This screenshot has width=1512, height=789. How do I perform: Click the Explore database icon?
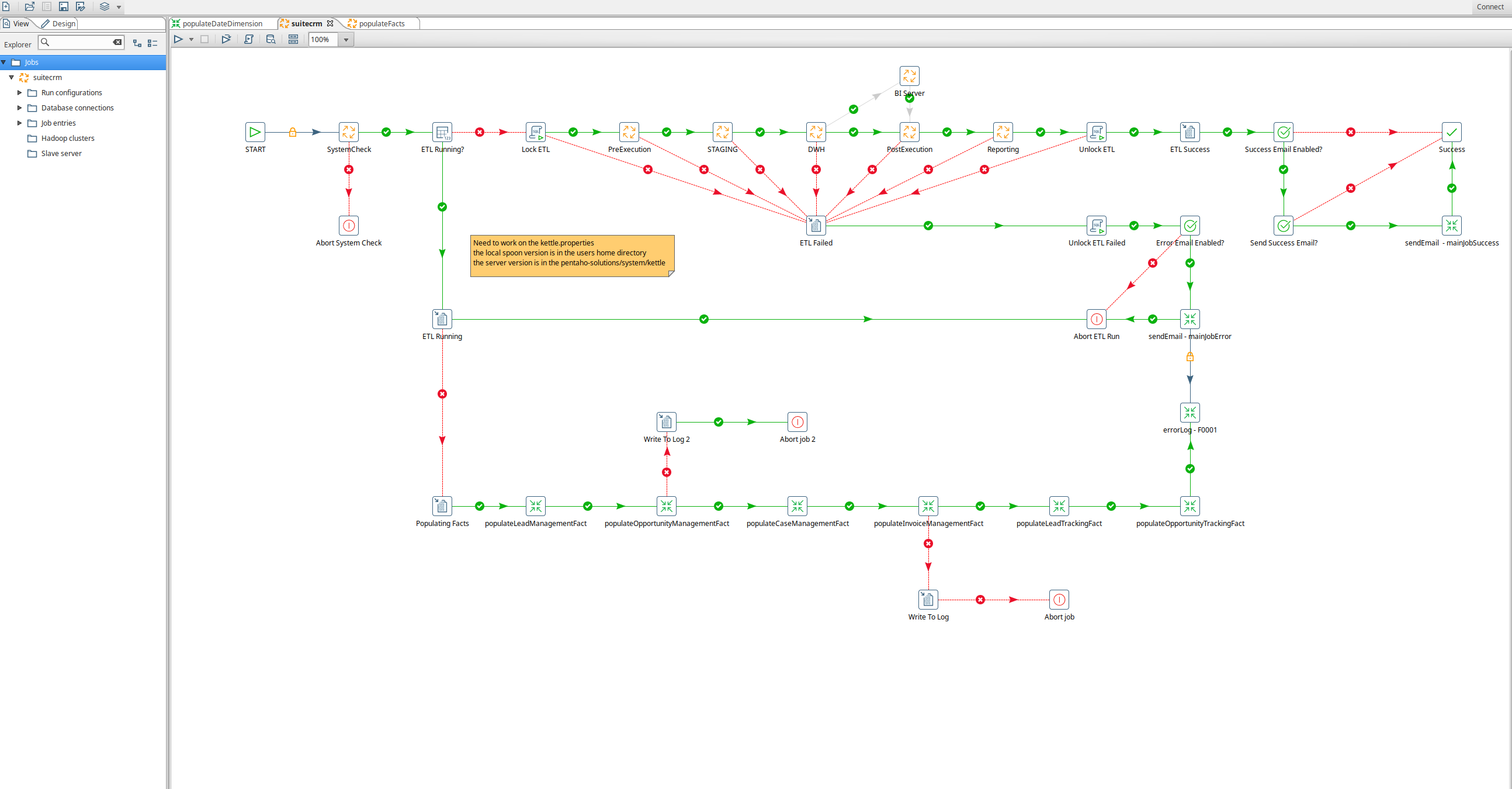[271, 39]
